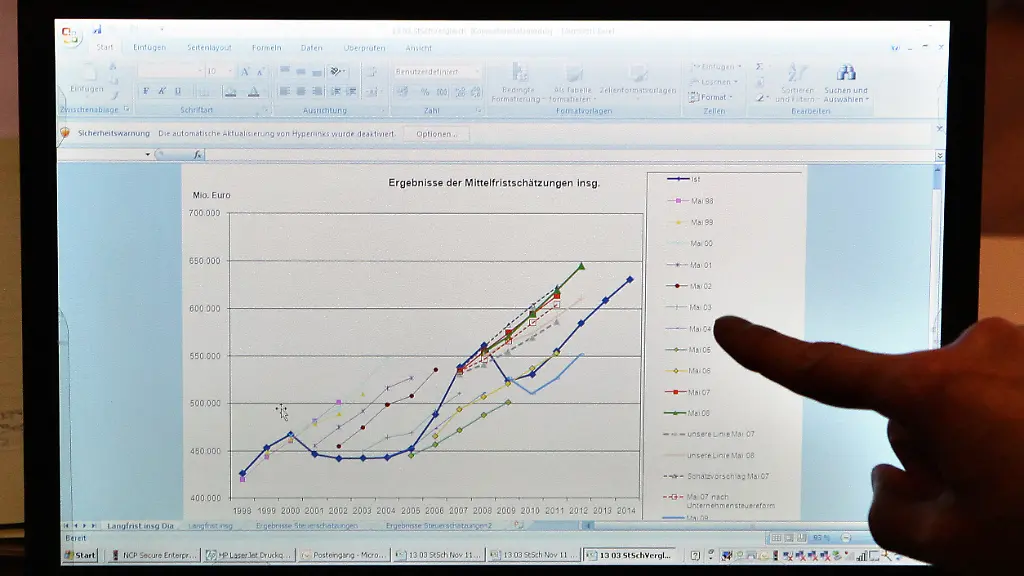The image size is (1024, 576).
Task: Toggle underline formatting (U)
Action: click(x=178, y=91)
